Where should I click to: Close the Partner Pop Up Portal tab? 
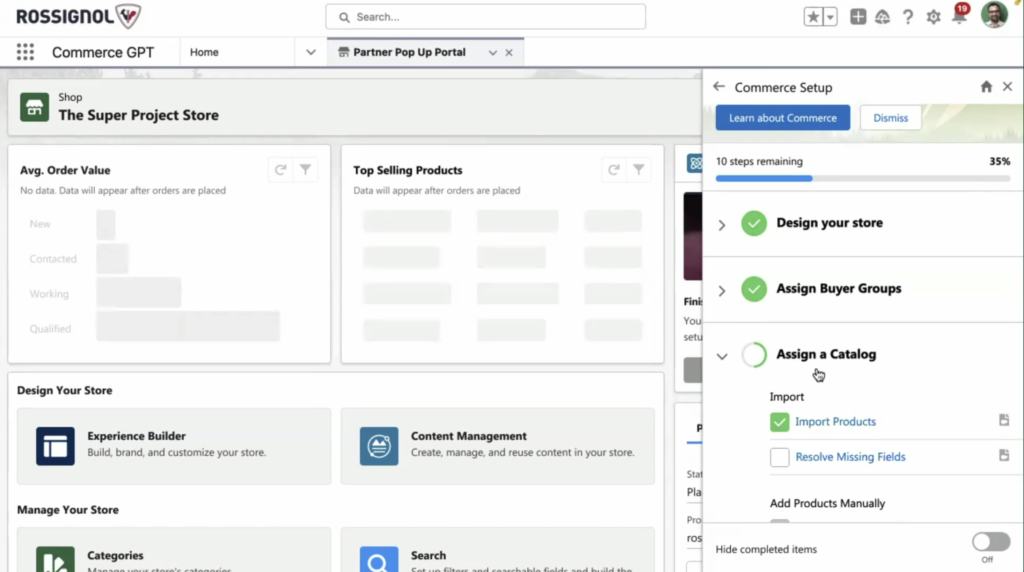coord(509,53)
